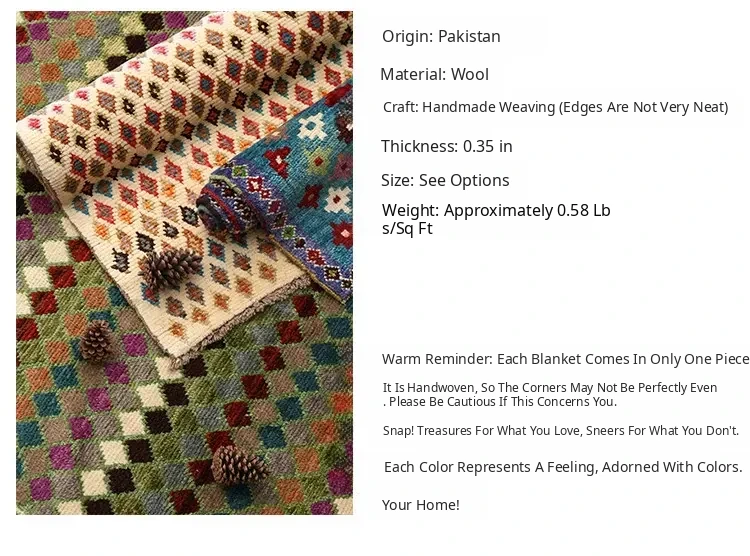Click 'Size: See Options' text
The width and height of the screenshot is (750, 556).
pyautogui.click(x=445, y=180)
